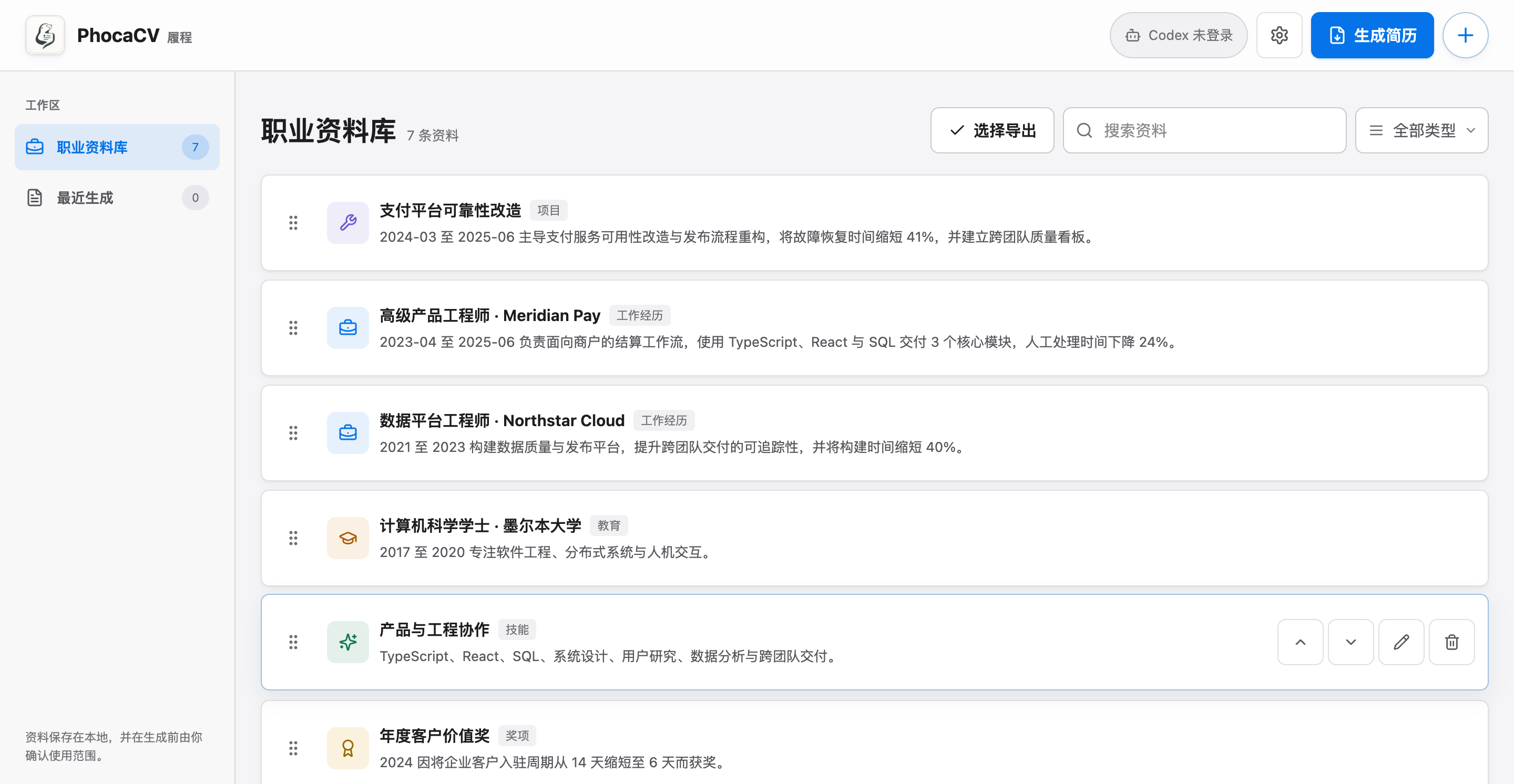The image size is (1514, 784).
Task: Click the Codex 未登录 status button
Action: [1179, 35]
